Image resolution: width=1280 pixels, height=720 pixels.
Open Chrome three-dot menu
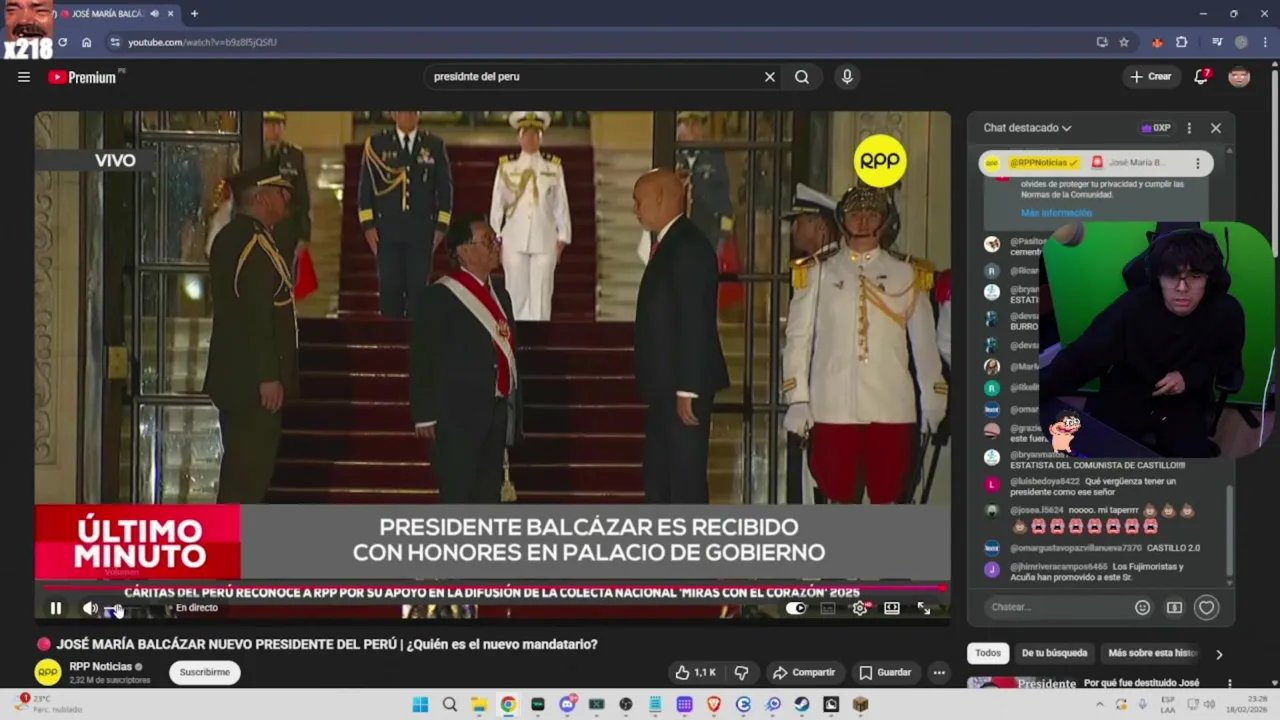click(x=1263, y=42)
